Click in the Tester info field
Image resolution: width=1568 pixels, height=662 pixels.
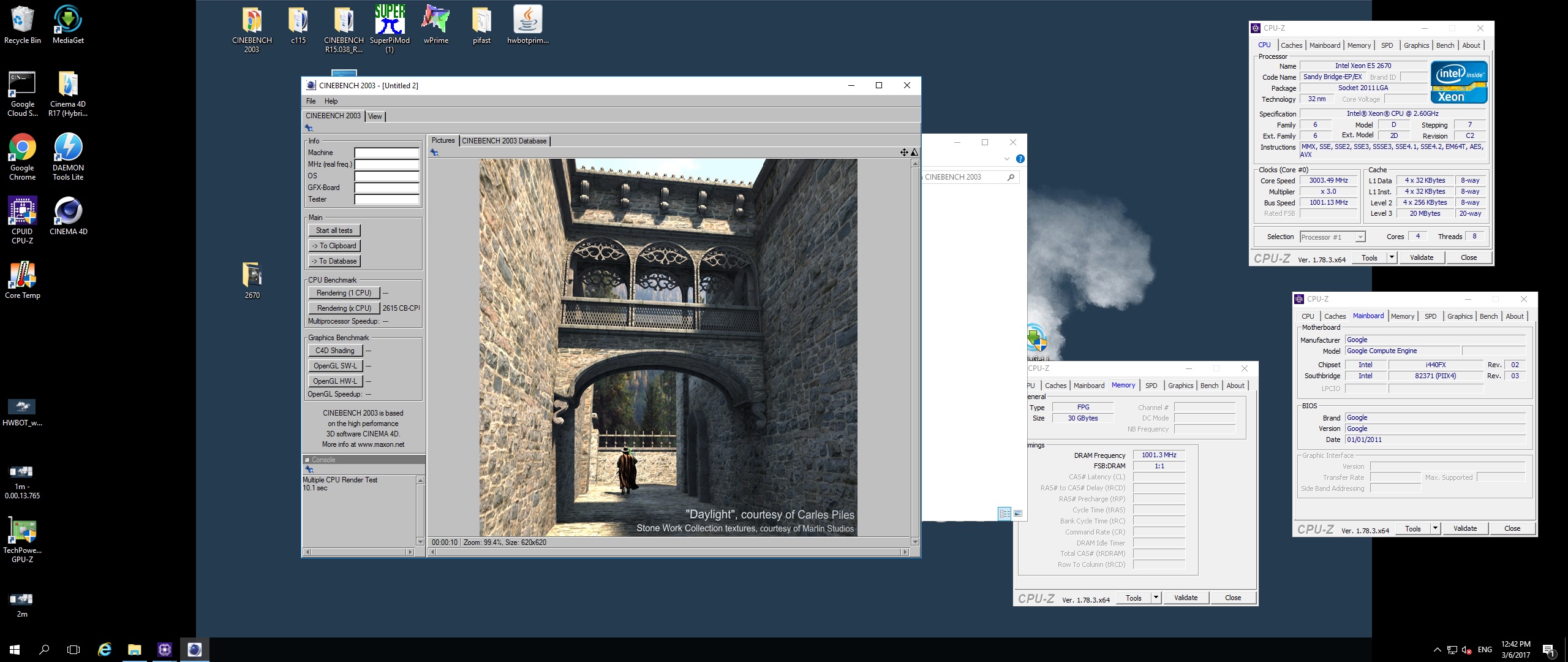pyautogui.click(x=386, y=199)
